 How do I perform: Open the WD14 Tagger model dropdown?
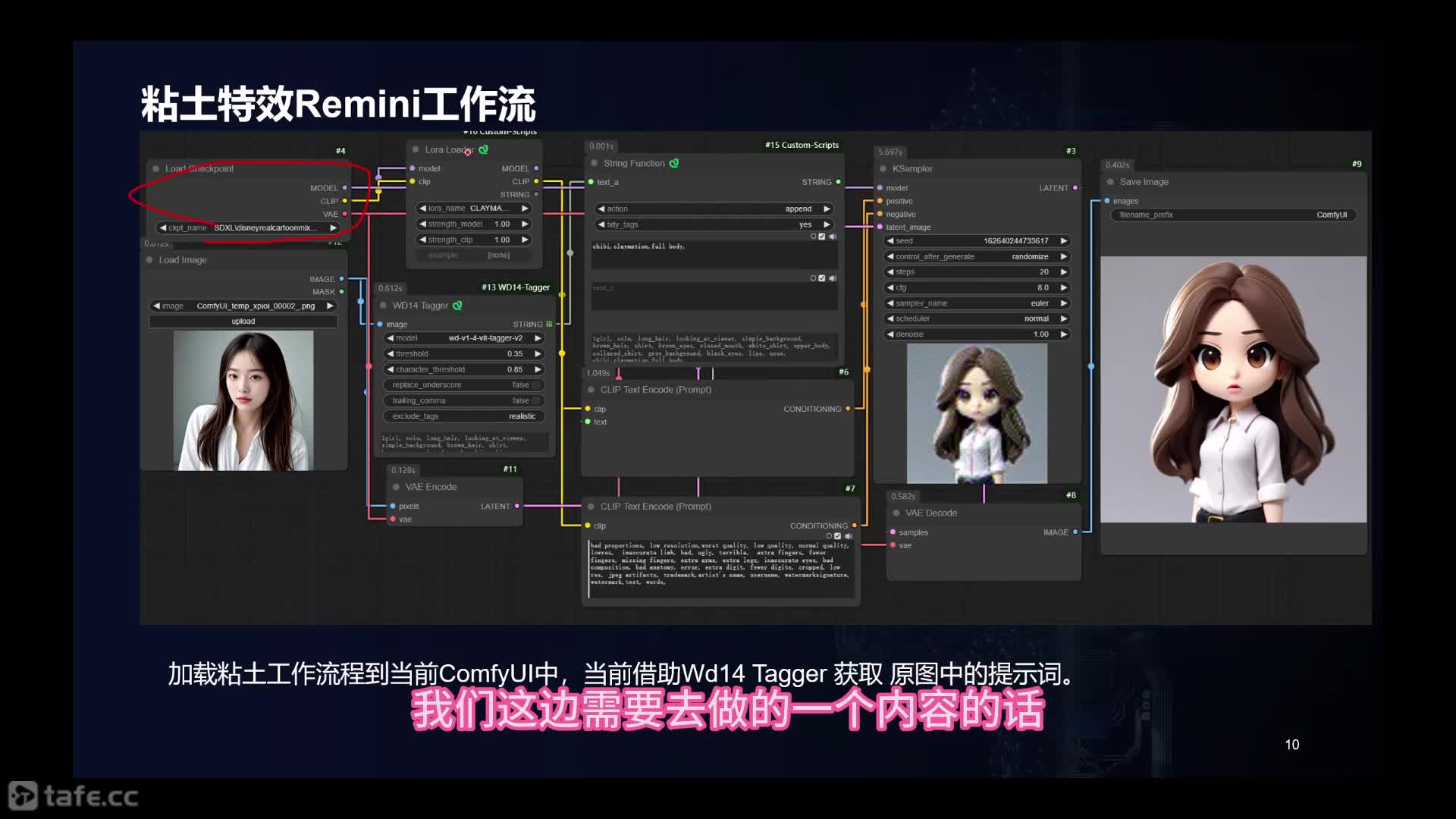[x=464, y=338]
